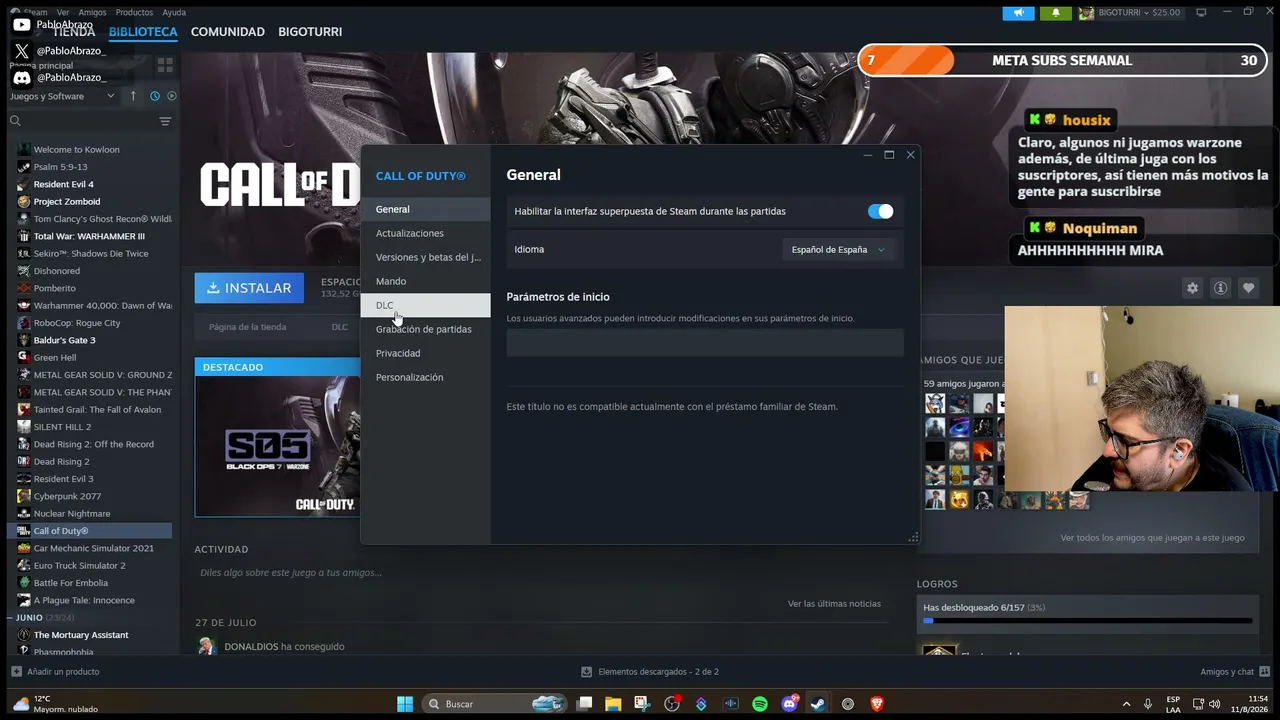
Task: Open Brave browser from taskbar
Action: click(x=877, y=704)
